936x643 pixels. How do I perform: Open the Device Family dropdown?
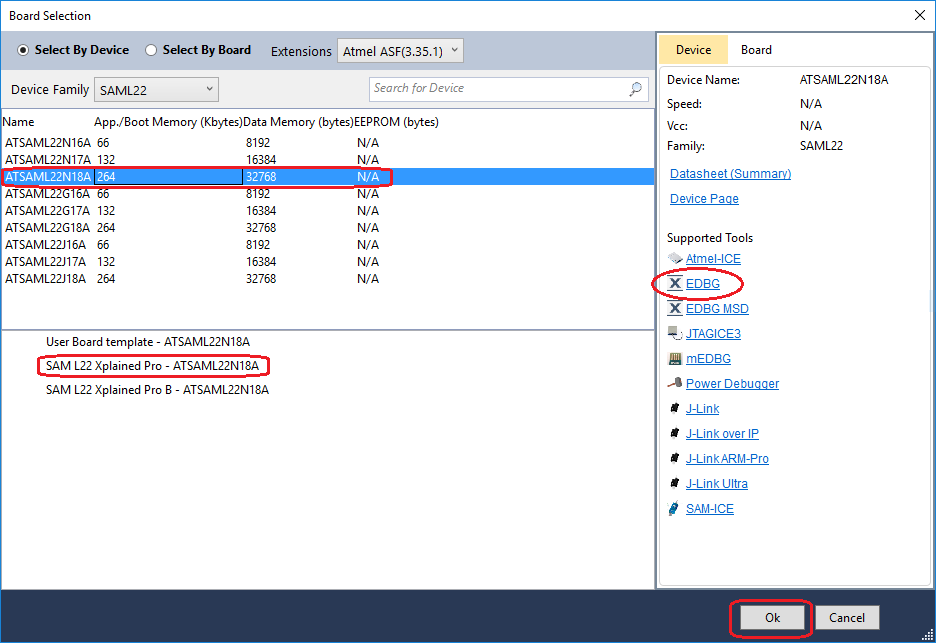coord(156,90)
